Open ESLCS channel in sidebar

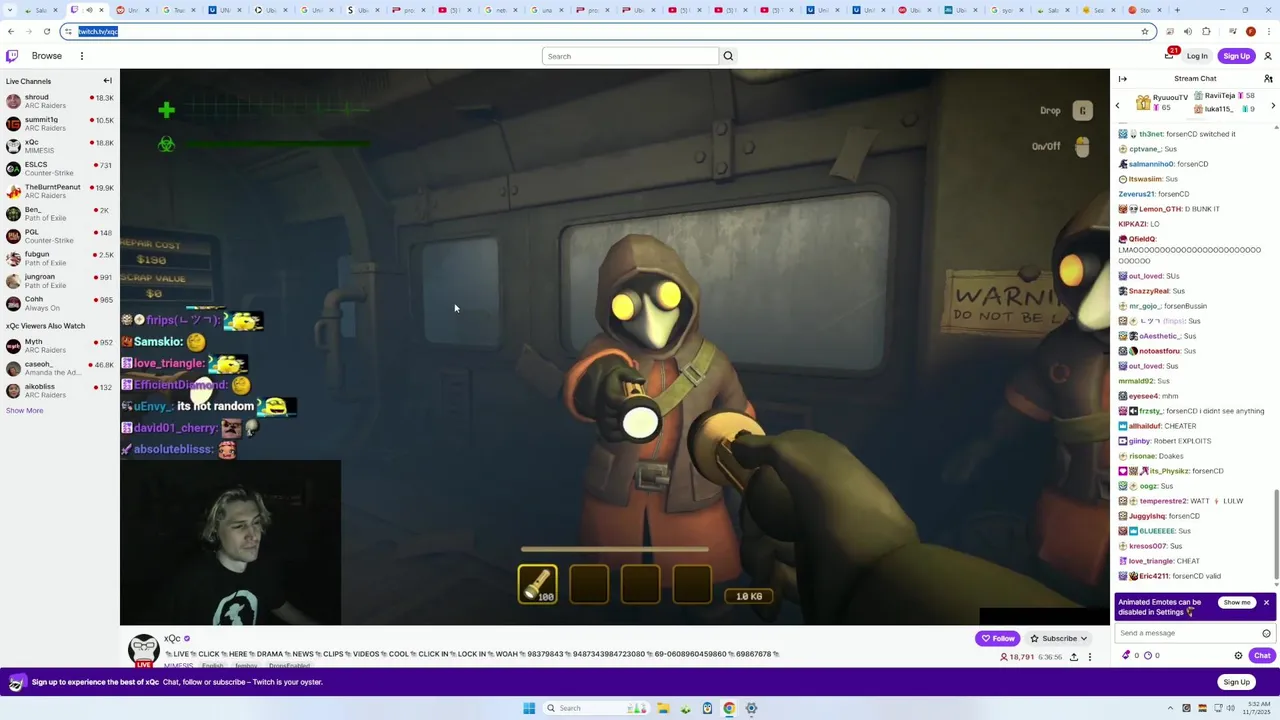59,168
